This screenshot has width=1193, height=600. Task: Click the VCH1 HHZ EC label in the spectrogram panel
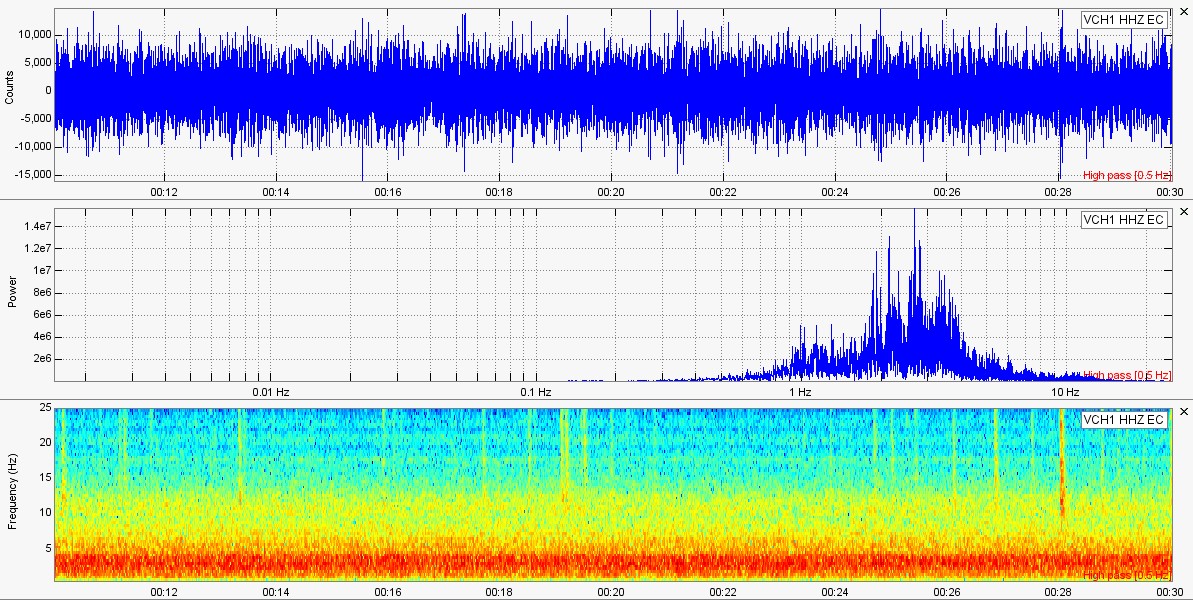pyautogui.click(x=1124, y=420)
